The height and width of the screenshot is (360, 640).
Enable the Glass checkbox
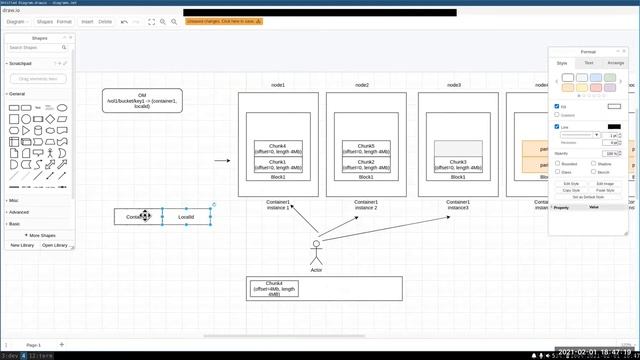(557, 172)
